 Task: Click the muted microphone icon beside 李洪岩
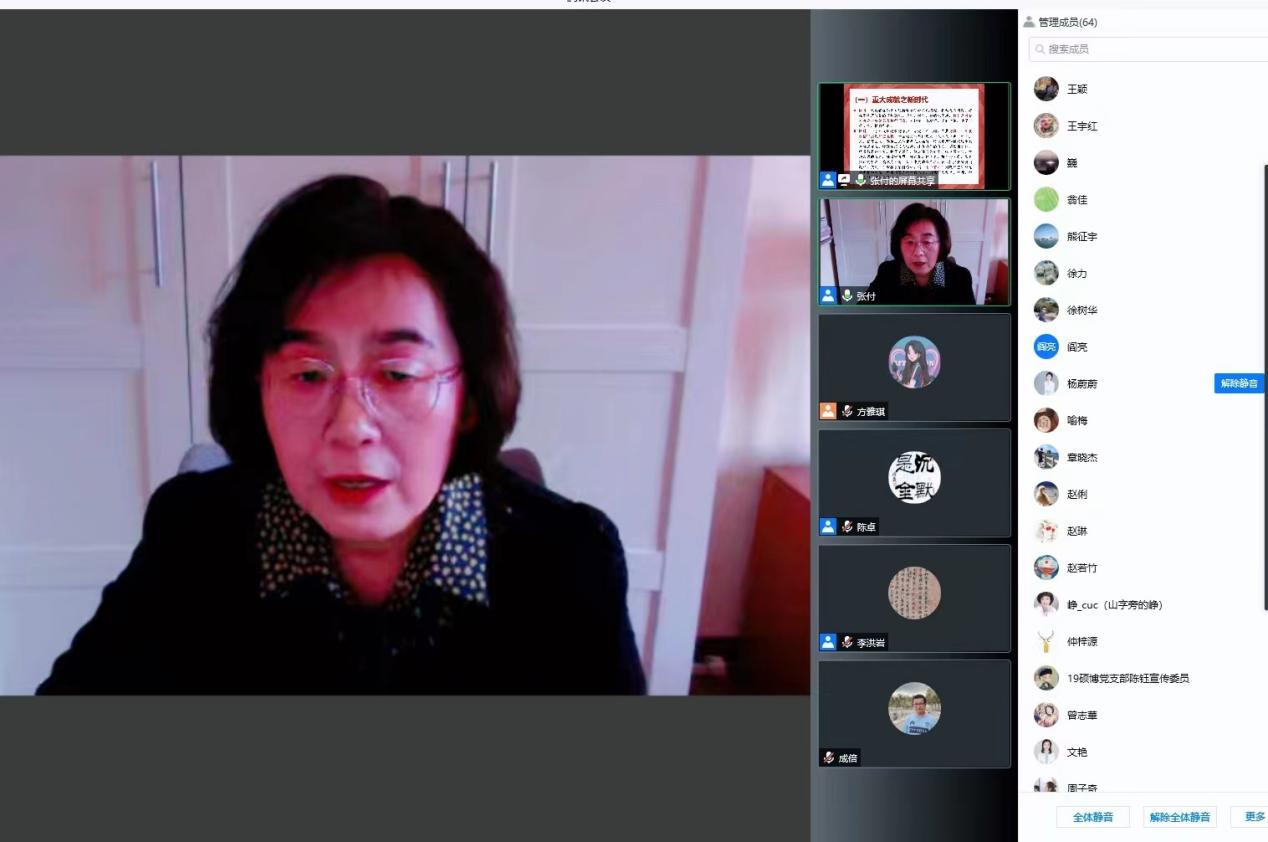847,642
